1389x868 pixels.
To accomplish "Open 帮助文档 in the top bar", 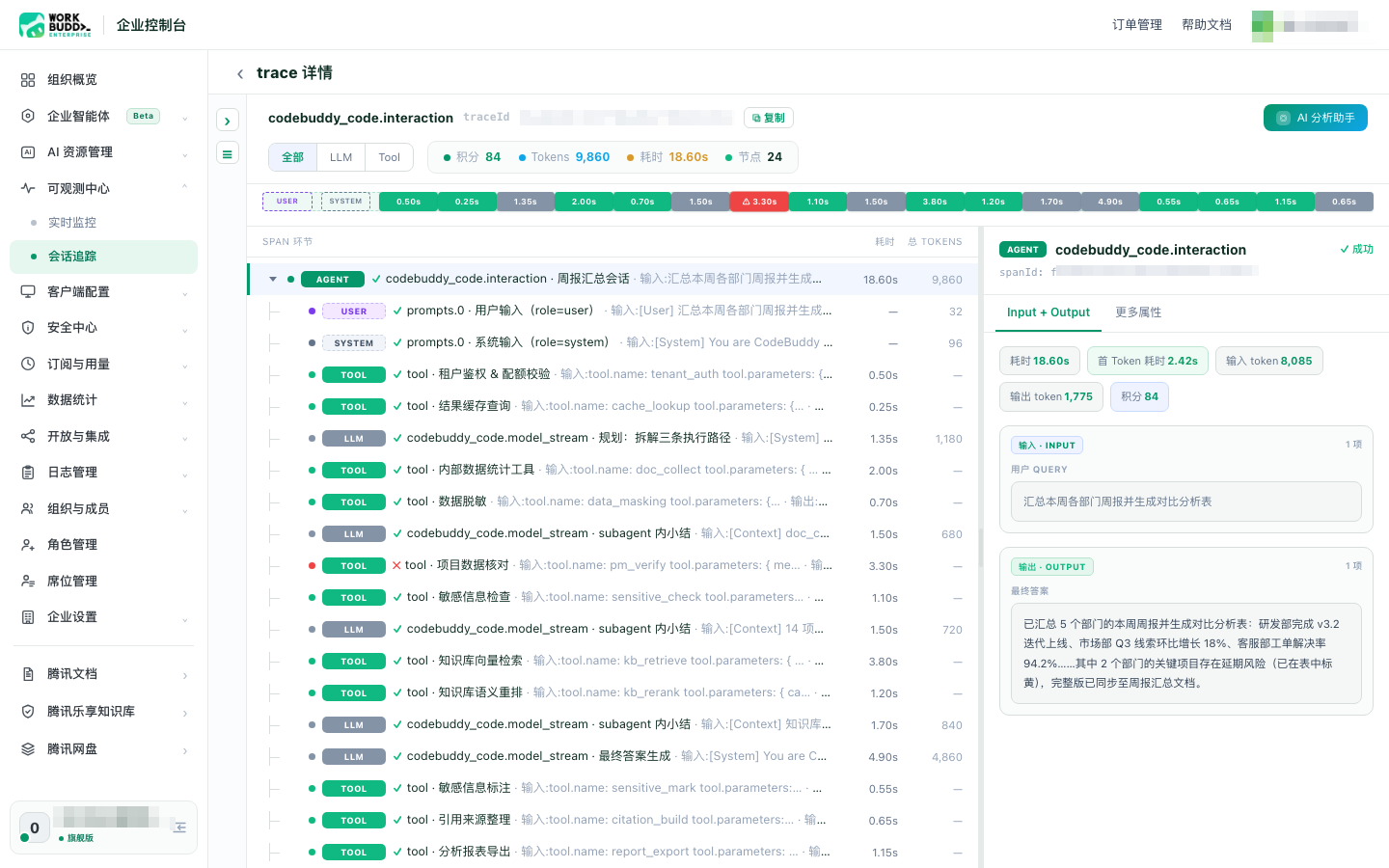I will (x=1207, y=25).
